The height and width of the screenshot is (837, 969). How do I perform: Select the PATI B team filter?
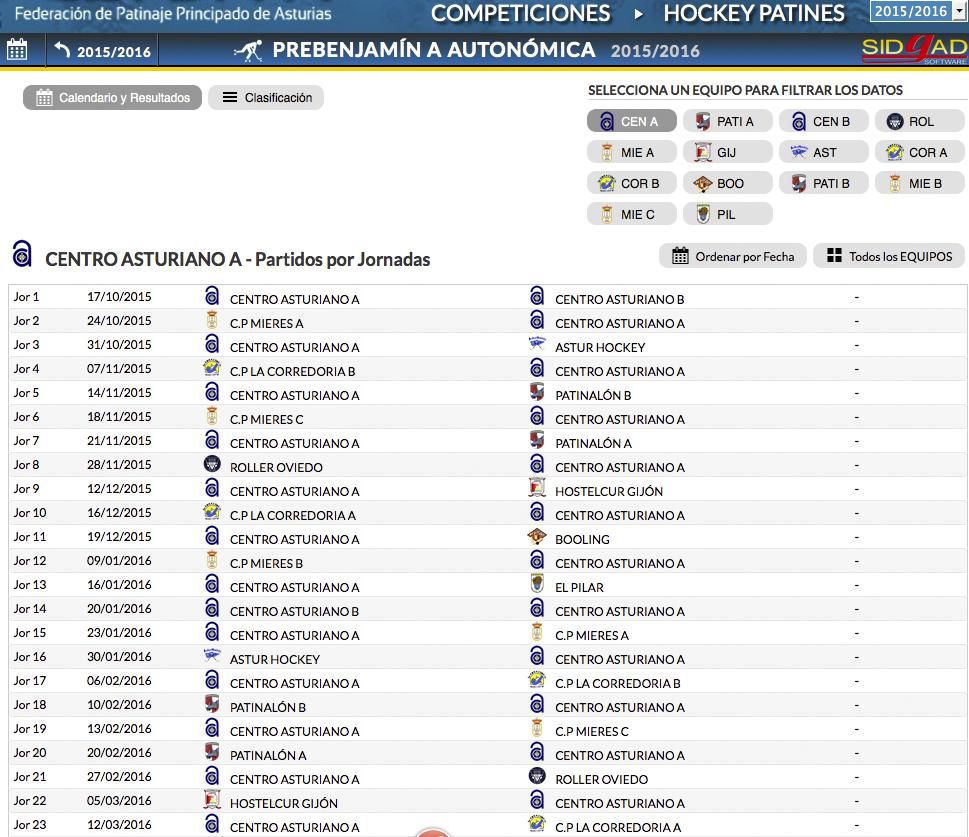click(824, 183)
